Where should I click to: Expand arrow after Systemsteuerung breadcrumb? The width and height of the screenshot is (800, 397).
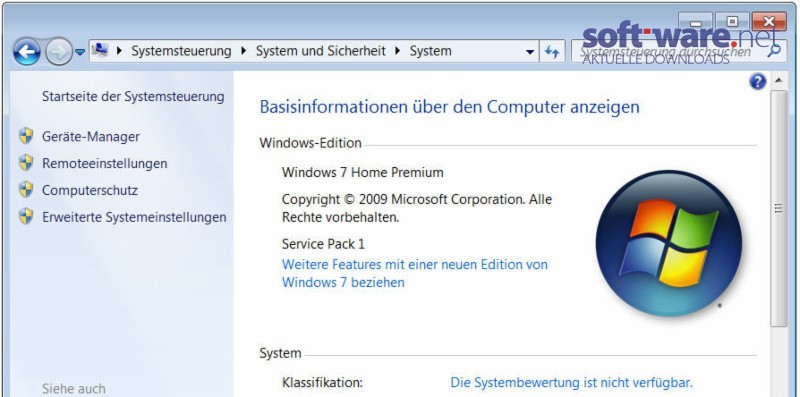(x=244, y=51)
